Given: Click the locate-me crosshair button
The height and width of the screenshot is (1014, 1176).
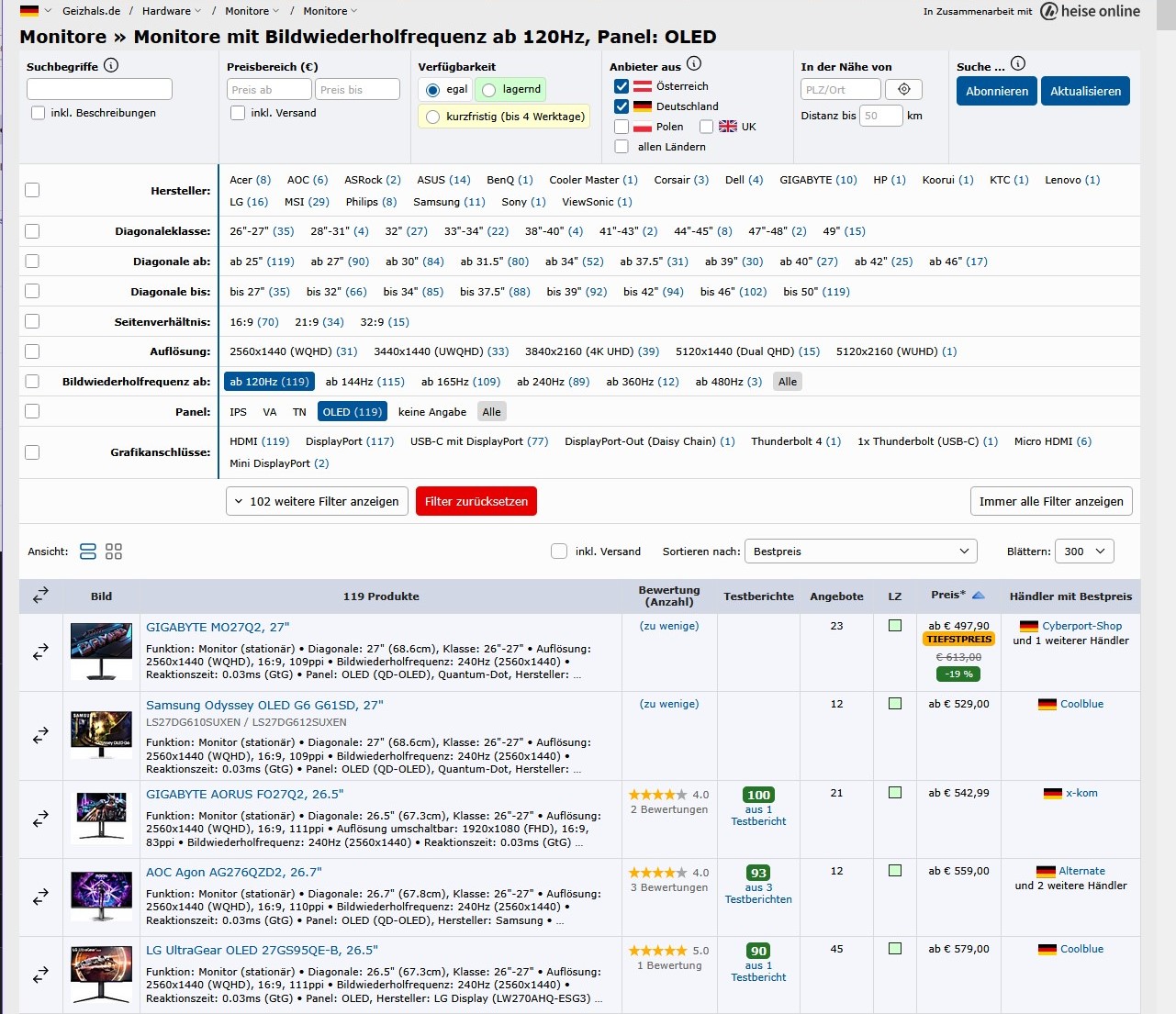Looking at the screenshot, I should 904,89.
